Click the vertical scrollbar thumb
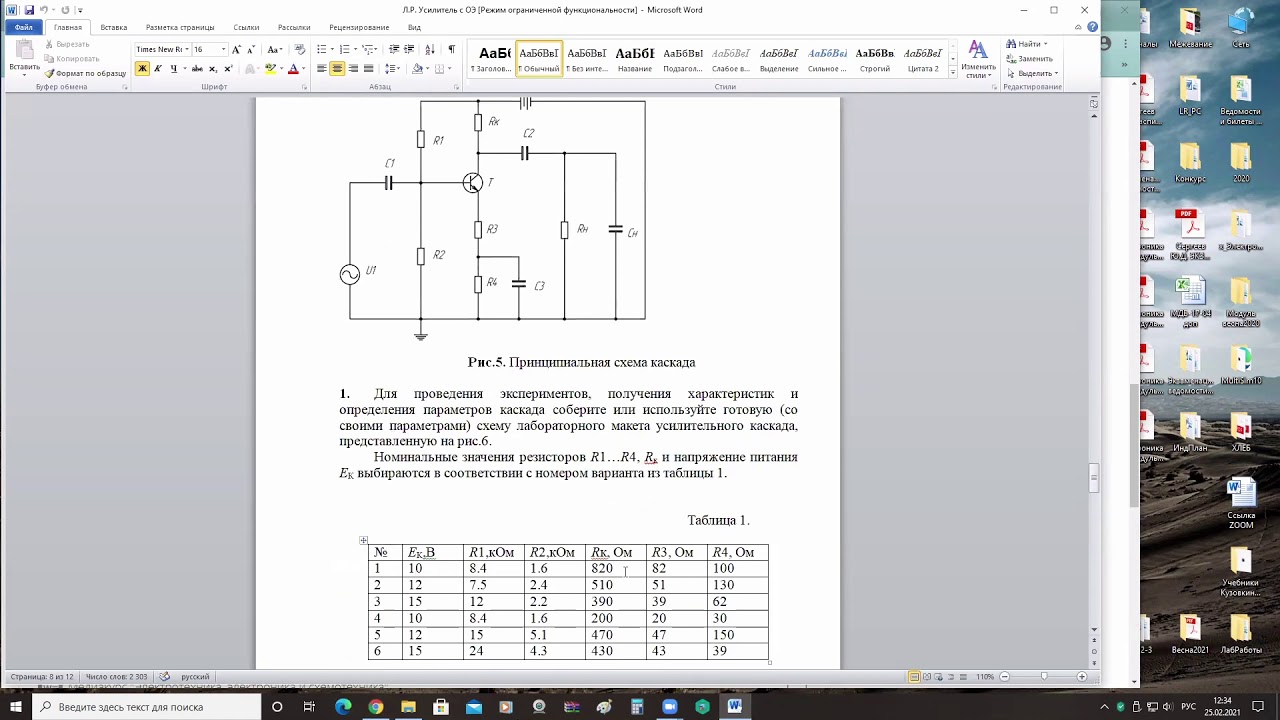 click(1094, 477)
